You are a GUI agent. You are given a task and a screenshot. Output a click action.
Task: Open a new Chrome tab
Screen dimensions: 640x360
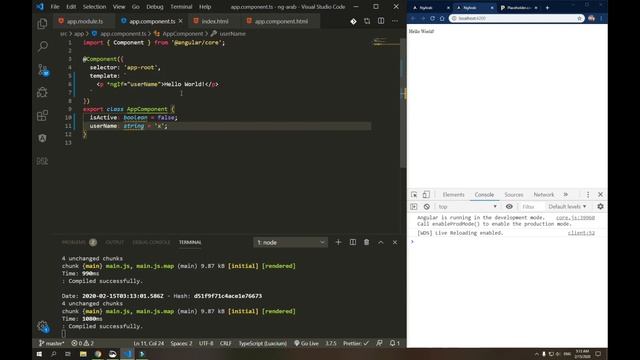pos(547,8)
